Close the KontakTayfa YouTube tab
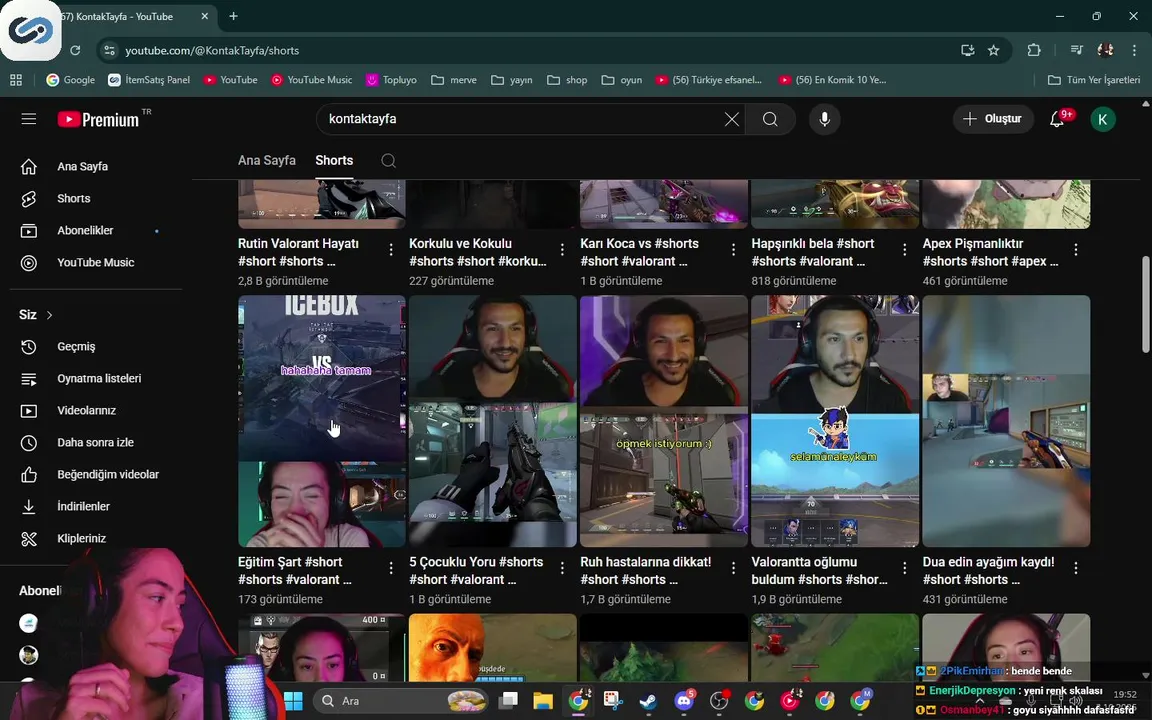Screen dimensions: 1152x720 (205, 16)
